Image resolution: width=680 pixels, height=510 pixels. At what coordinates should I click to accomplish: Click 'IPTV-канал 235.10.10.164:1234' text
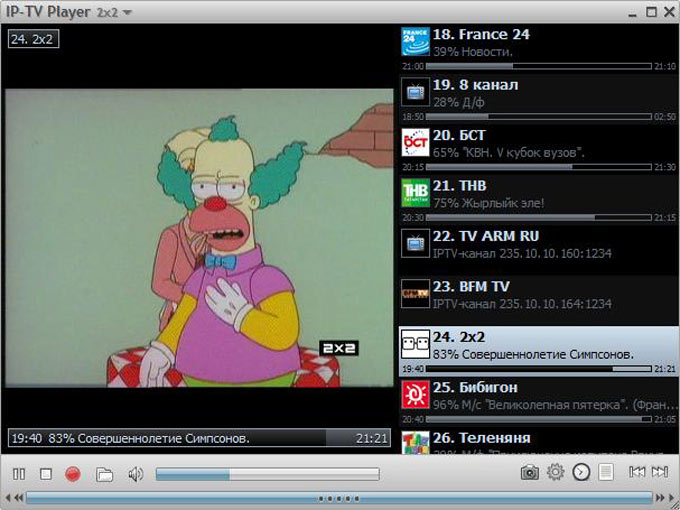pyautogui.click(x=522, y=304)
